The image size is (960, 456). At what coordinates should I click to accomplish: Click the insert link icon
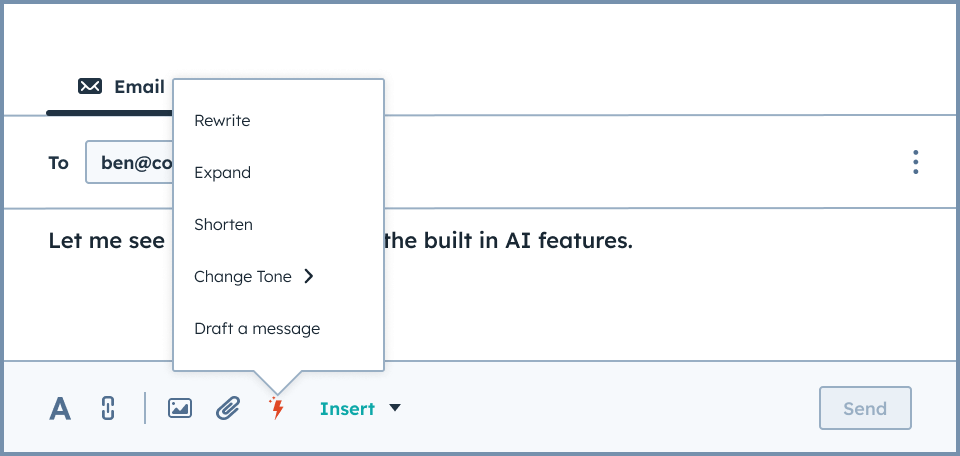point(109,408)
